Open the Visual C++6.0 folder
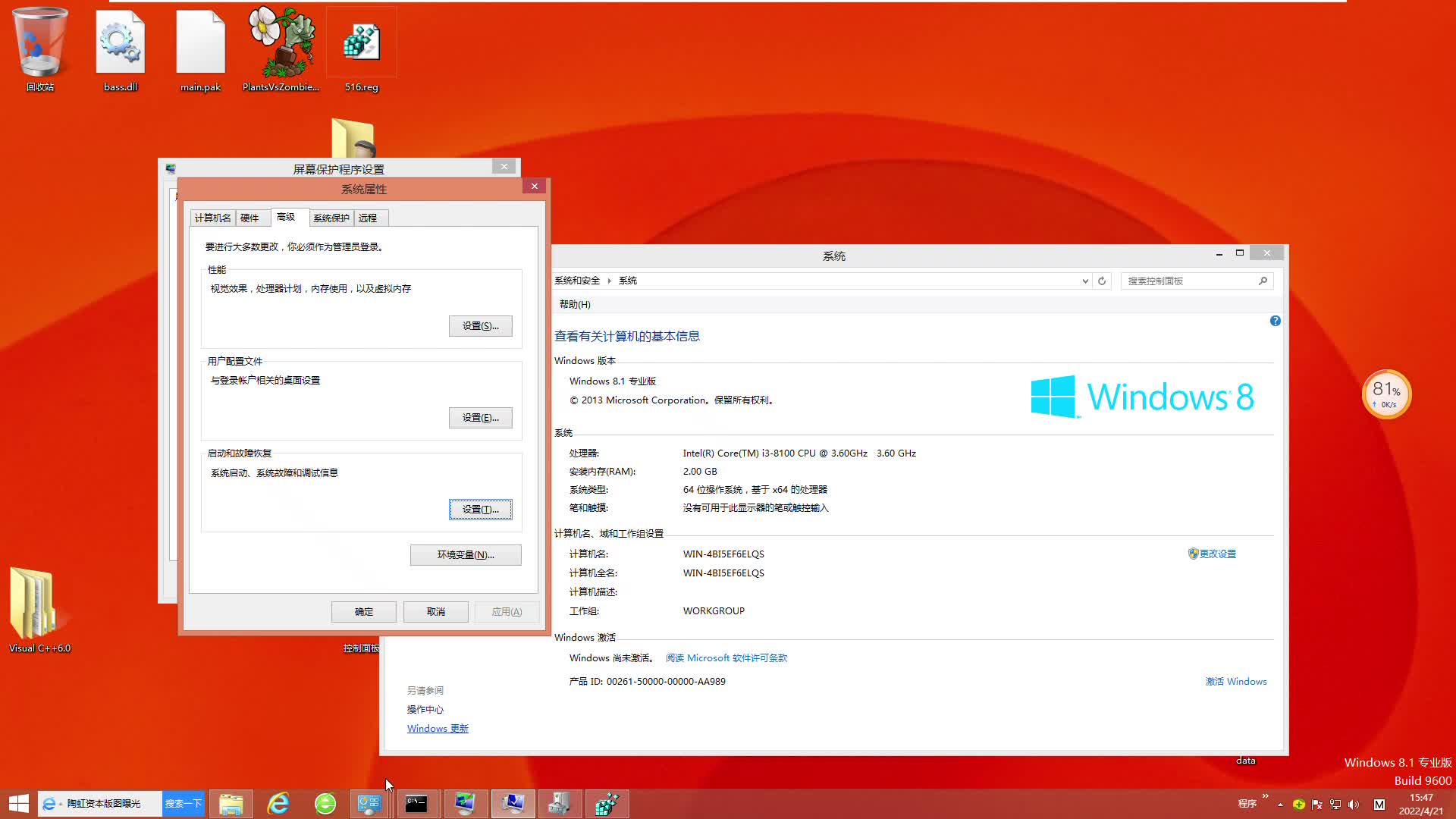 pyautogui.click(x=33, y=603)
